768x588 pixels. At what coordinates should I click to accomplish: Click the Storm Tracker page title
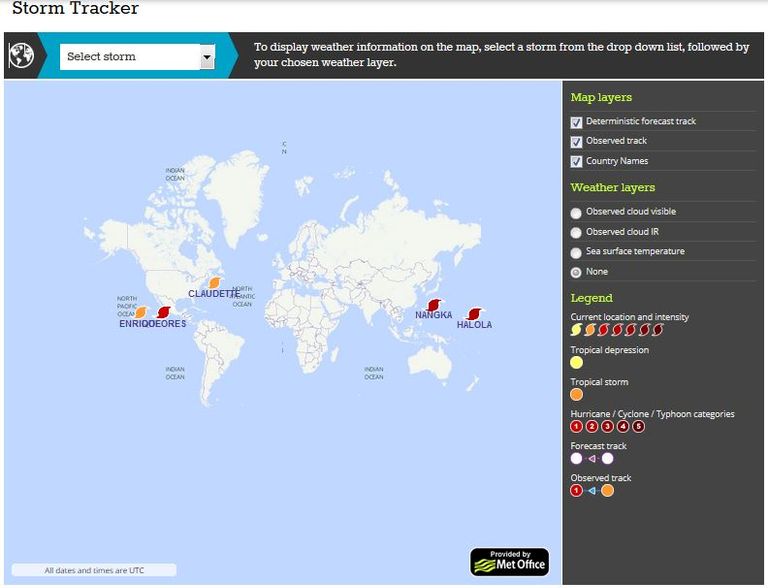75,8
